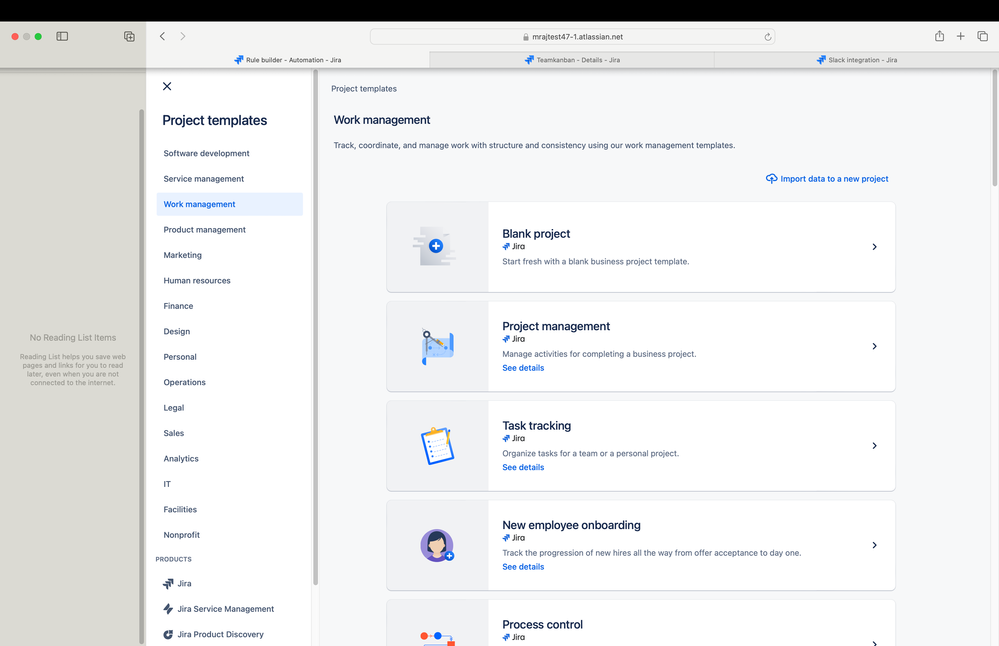Image resolution: width=999 pixels, height=646 pixels.
Task: Go back to previous page
Action: coord(162,36)
